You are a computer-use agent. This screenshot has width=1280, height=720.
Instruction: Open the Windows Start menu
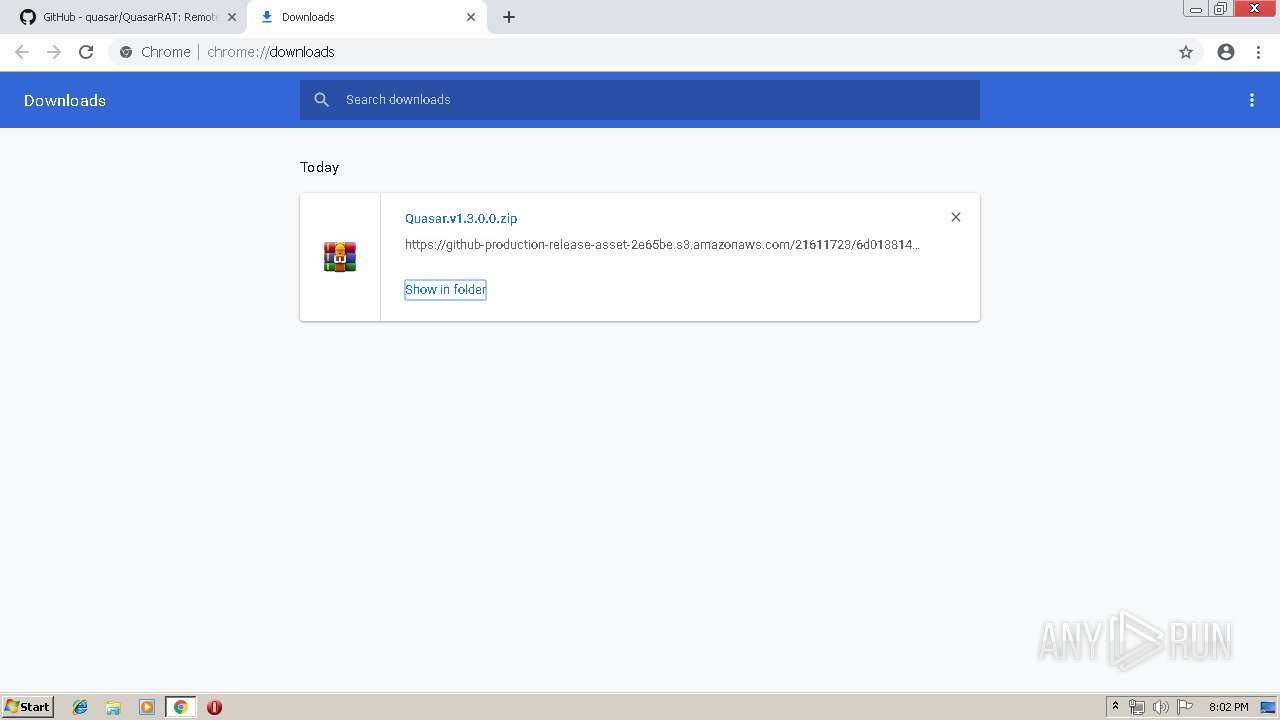point(28,707)
